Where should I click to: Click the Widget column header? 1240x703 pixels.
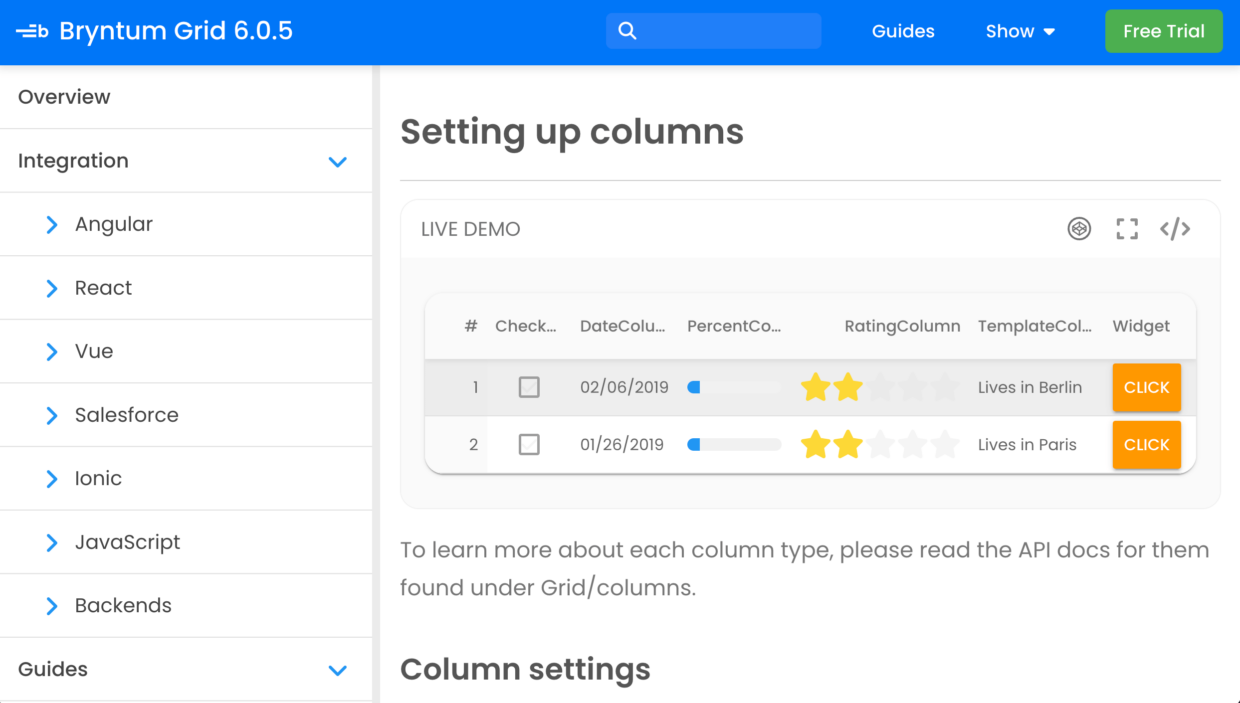tap(1141, 326)
